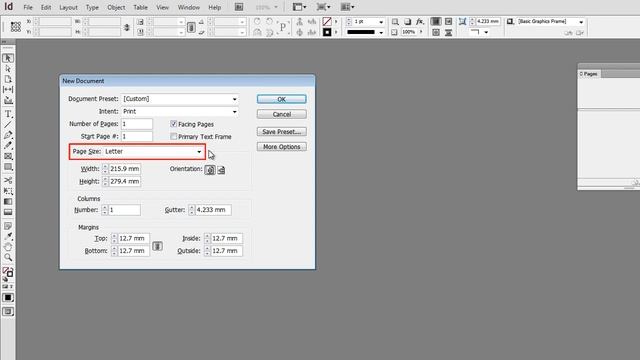Select the Hand tool
This screenshot has width=640, height=360.
click(8, 247)
